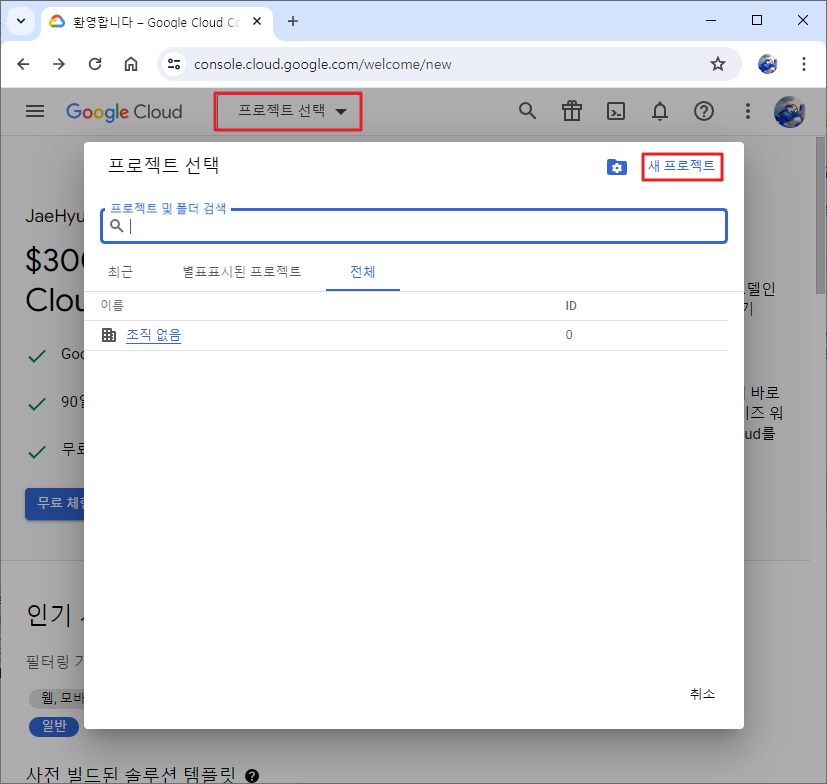The image size is (827, 784).
Task: Open the tab search dropdown chevron
Action: 21,21
